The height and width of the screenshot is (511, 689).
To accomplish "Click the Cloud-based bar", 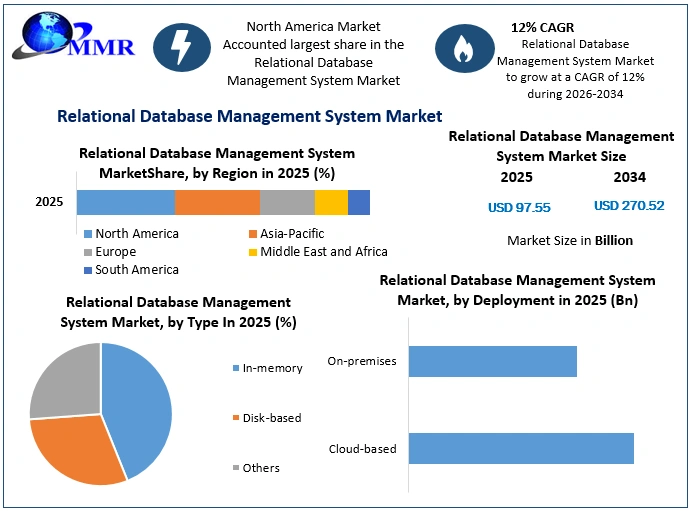I will click(521, 449).
